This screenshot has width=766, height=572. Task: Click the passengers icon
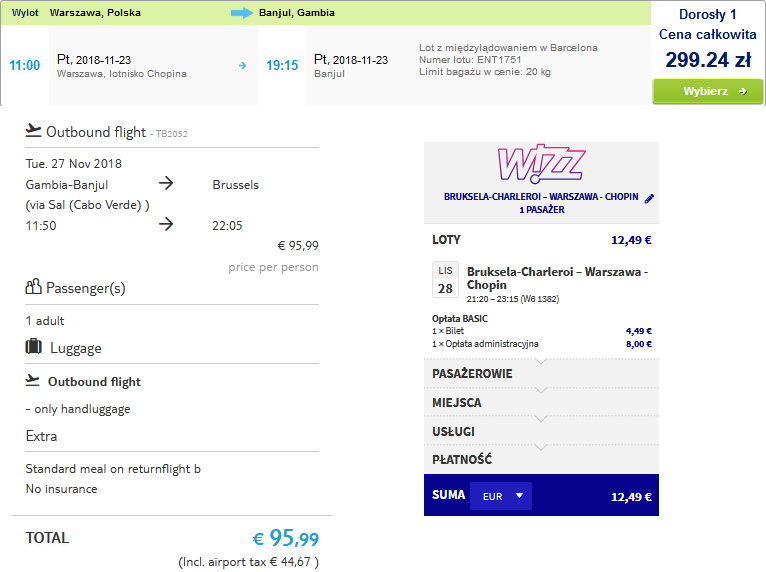tap(33, 287)
